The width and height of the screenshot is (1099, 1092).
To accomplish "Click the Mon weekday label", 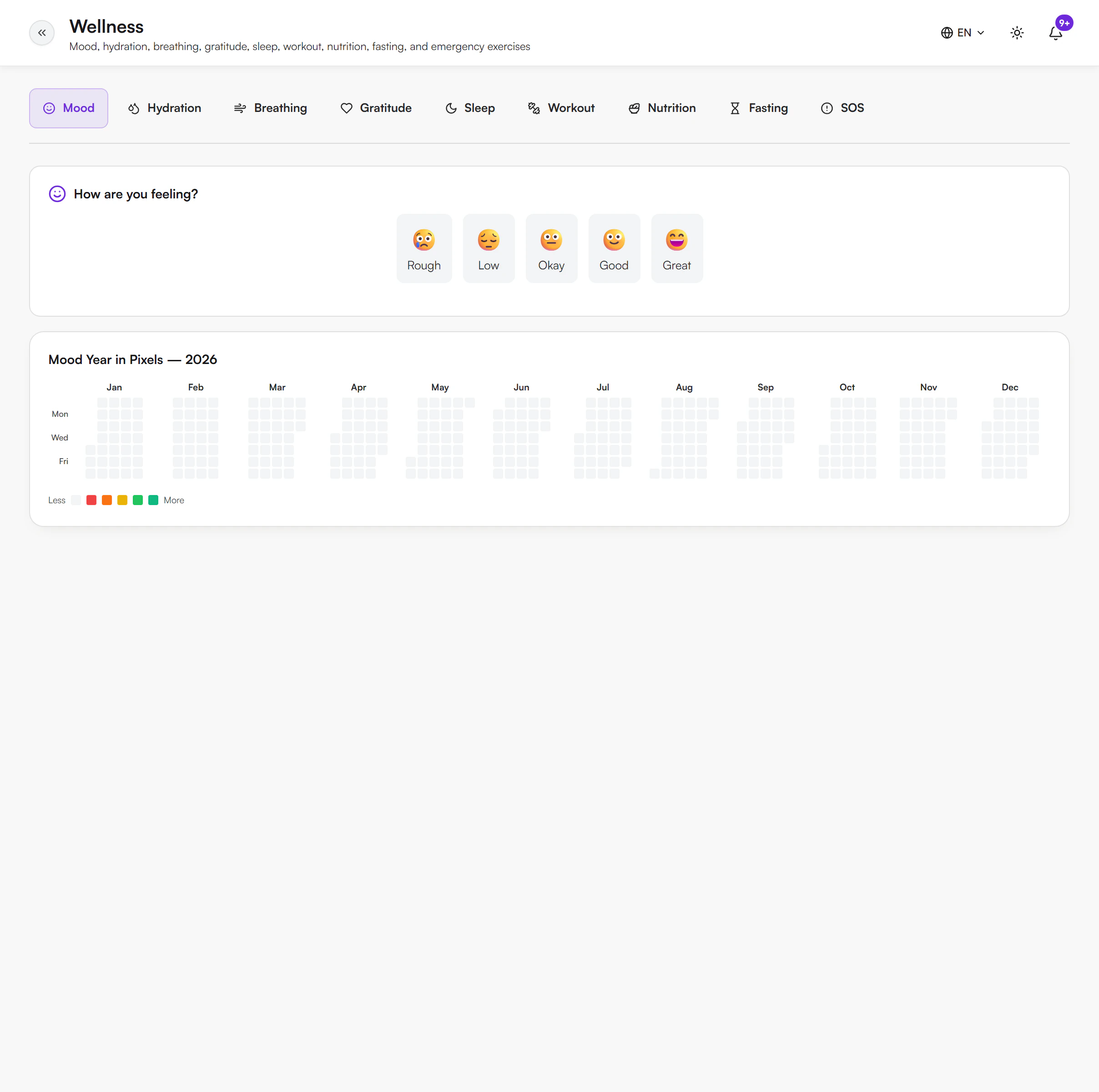I will click(60, 414).
